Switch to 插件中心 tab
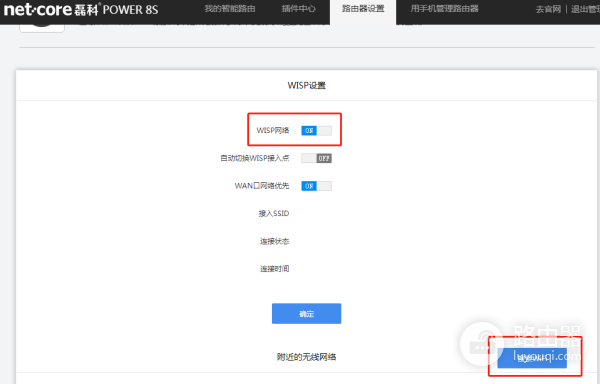The width and height of the screenshot is (600, 384). (298, 8)
